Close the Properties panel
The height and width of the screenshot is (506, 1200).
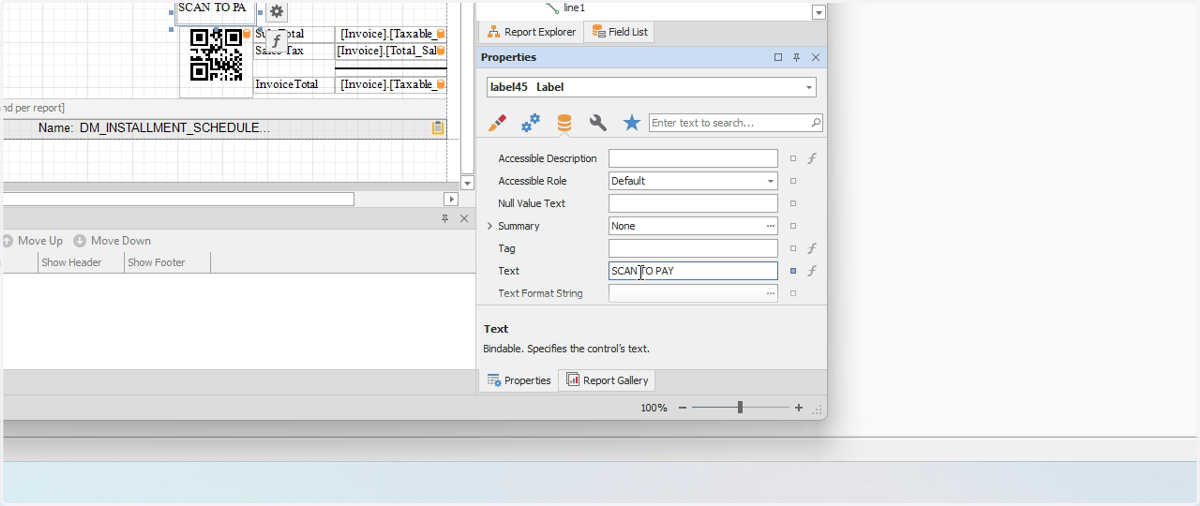(x=816, y=58)
